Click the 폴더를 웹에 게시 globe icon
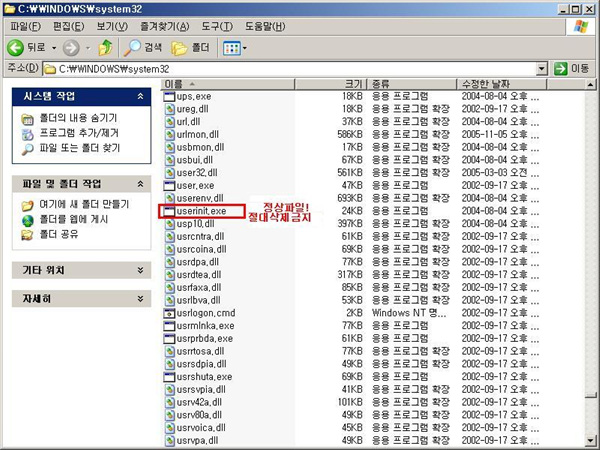 [28, 220]
